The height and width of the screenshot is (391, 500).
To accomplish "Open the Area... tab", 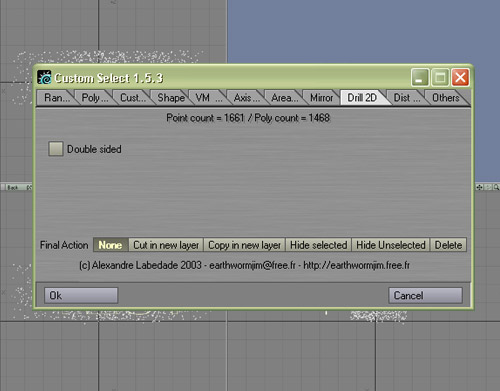I will click(284, 98).
